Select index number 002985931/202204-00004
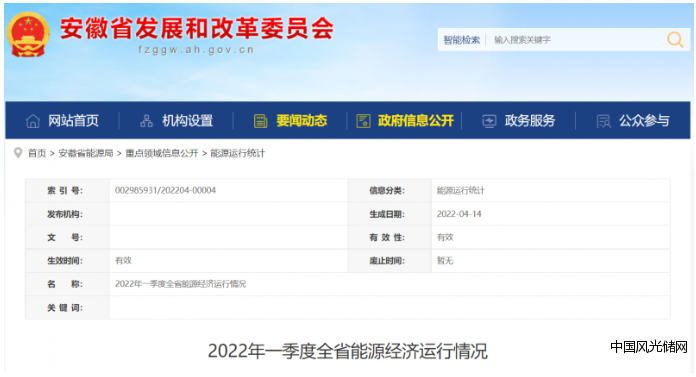696x377 pixels. 165,190
